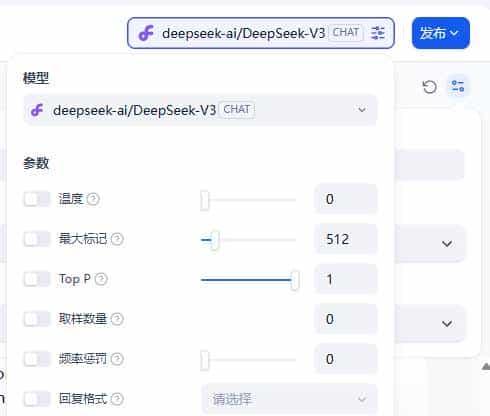Click the 最大标记 slider handle
The image size is (490, 416).
point(215,240)
